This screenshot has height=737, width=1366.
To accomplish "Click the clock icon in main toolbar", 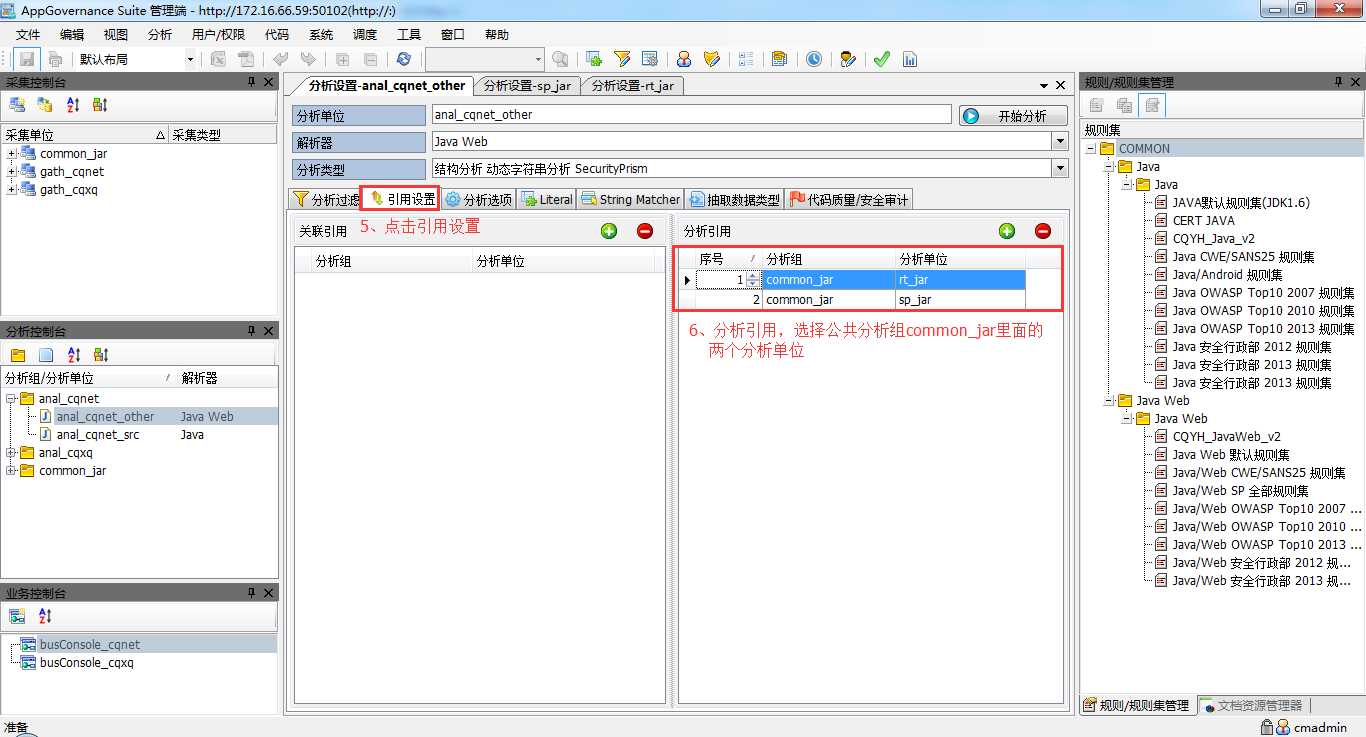I will point(814,59).
